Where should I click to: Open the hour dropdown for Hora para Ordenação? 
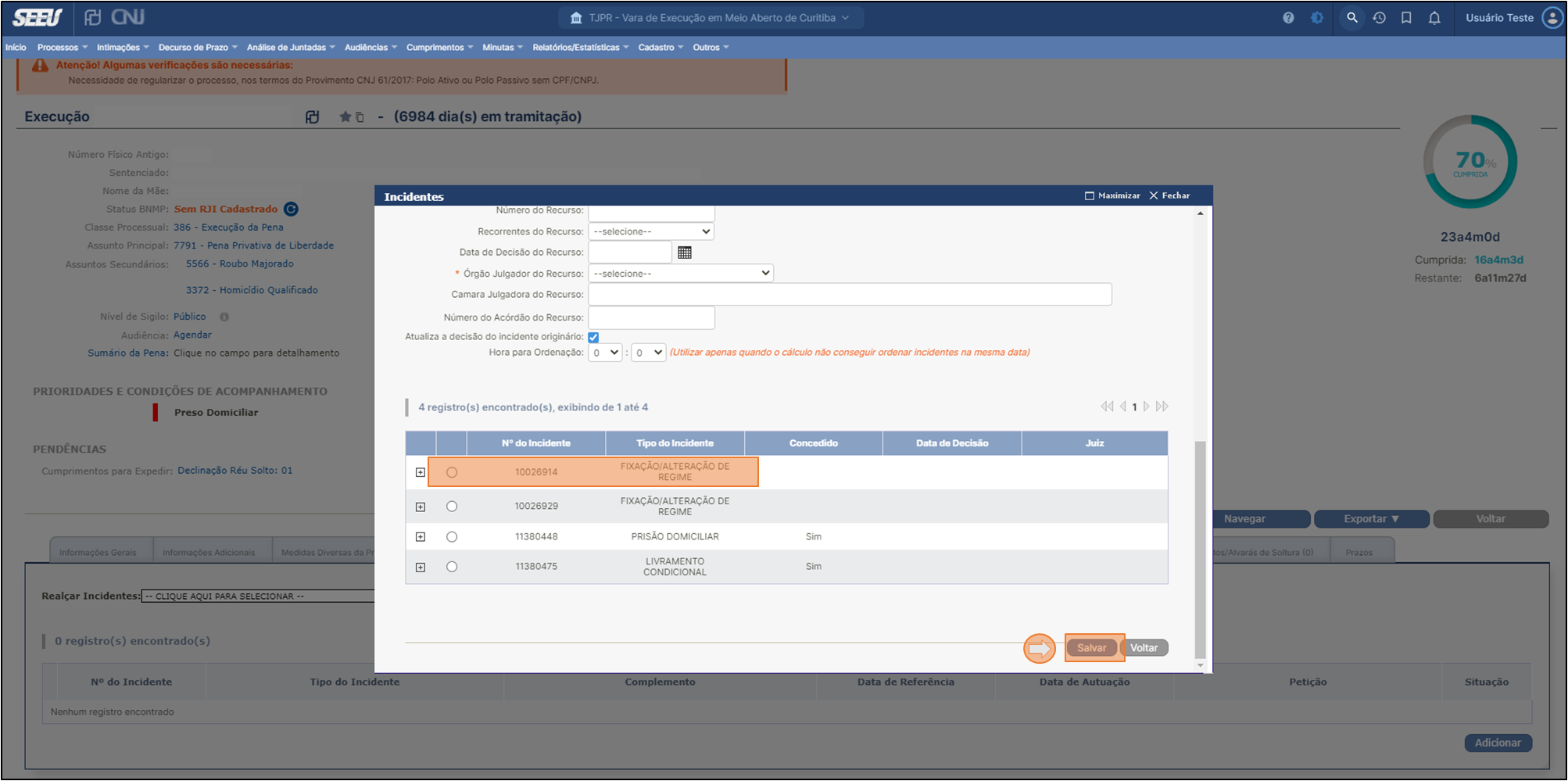pos(606,353)
